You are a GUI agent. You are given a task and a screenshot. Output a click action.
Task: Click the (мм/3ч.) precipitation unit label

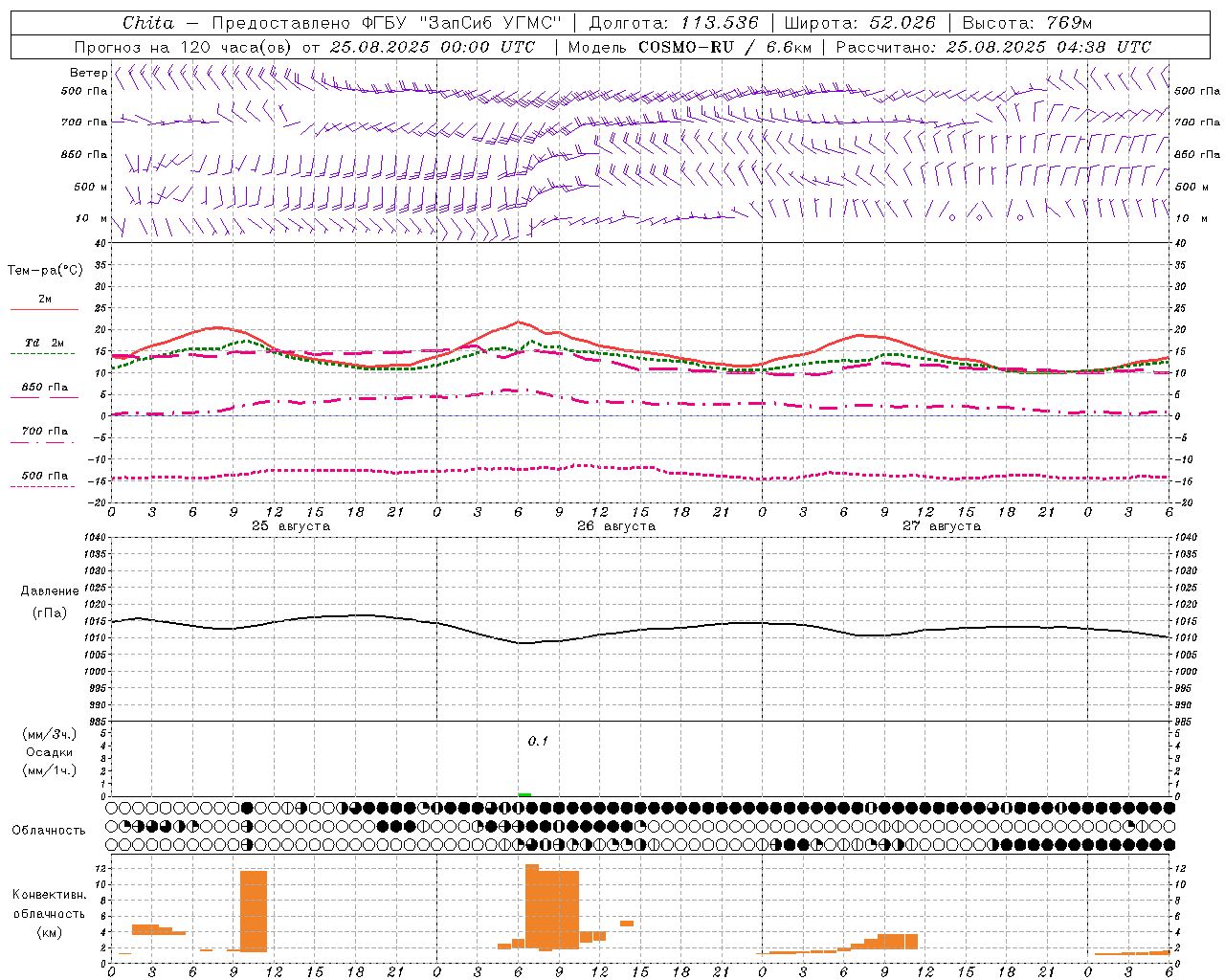point(50,734)
